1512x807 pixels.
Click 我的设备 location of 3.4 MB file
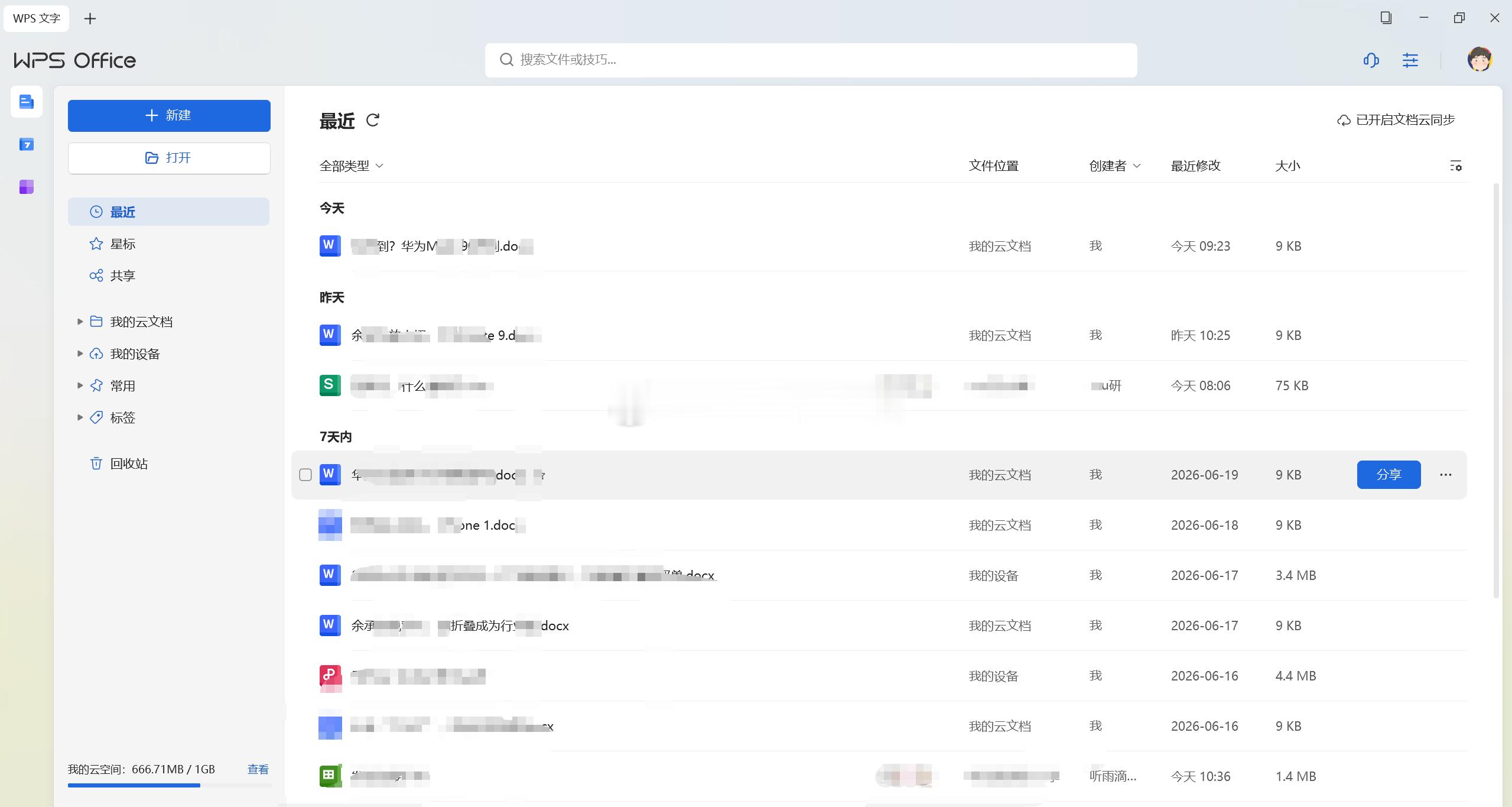click(x=994, y=575)
